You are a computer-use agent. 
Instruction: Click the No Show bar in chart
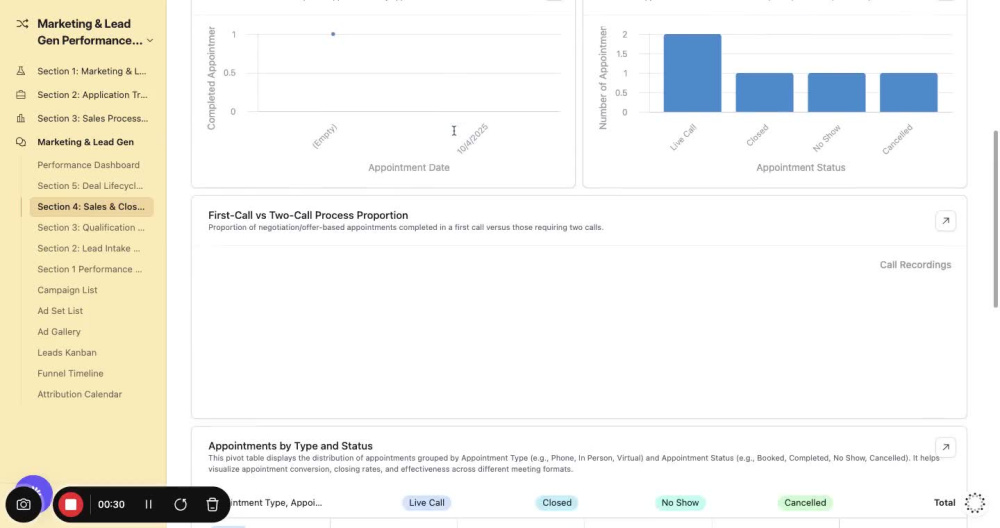pyautogui.click(x=837, y=92)
